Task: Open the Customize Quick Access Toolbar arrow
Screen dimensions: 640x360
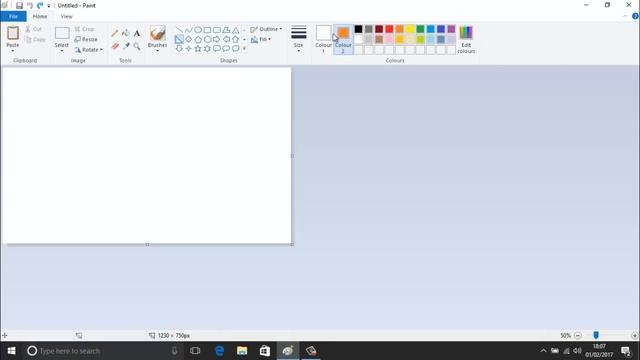Action: tap(49, 6)
